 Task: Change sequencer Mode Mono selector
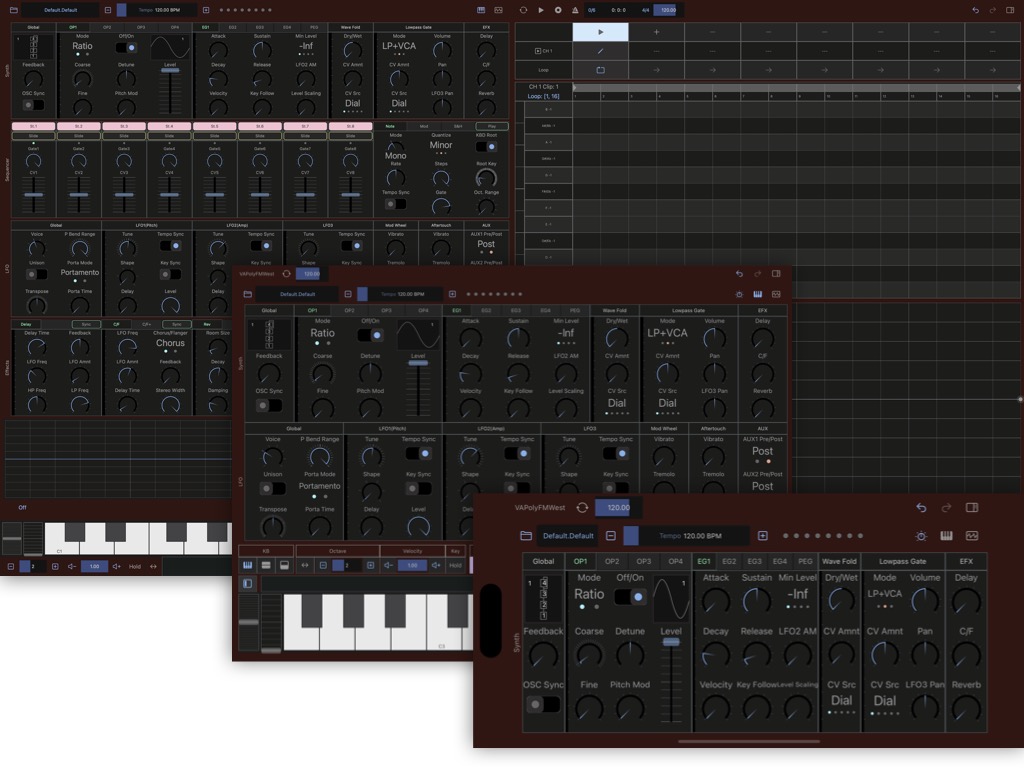click(395, 156)
